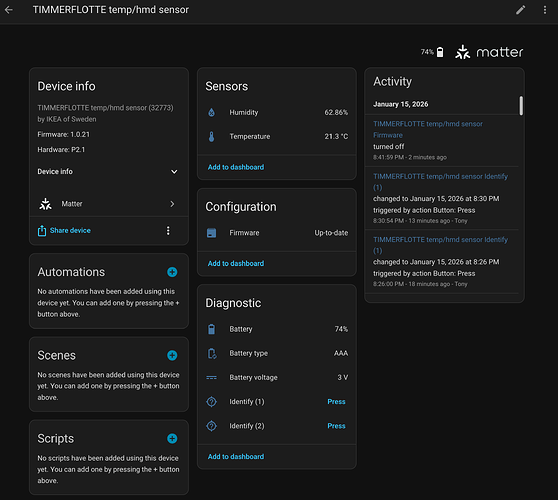Click the battery icon in header
Viewport: 558px width, 500px height.
440,52
